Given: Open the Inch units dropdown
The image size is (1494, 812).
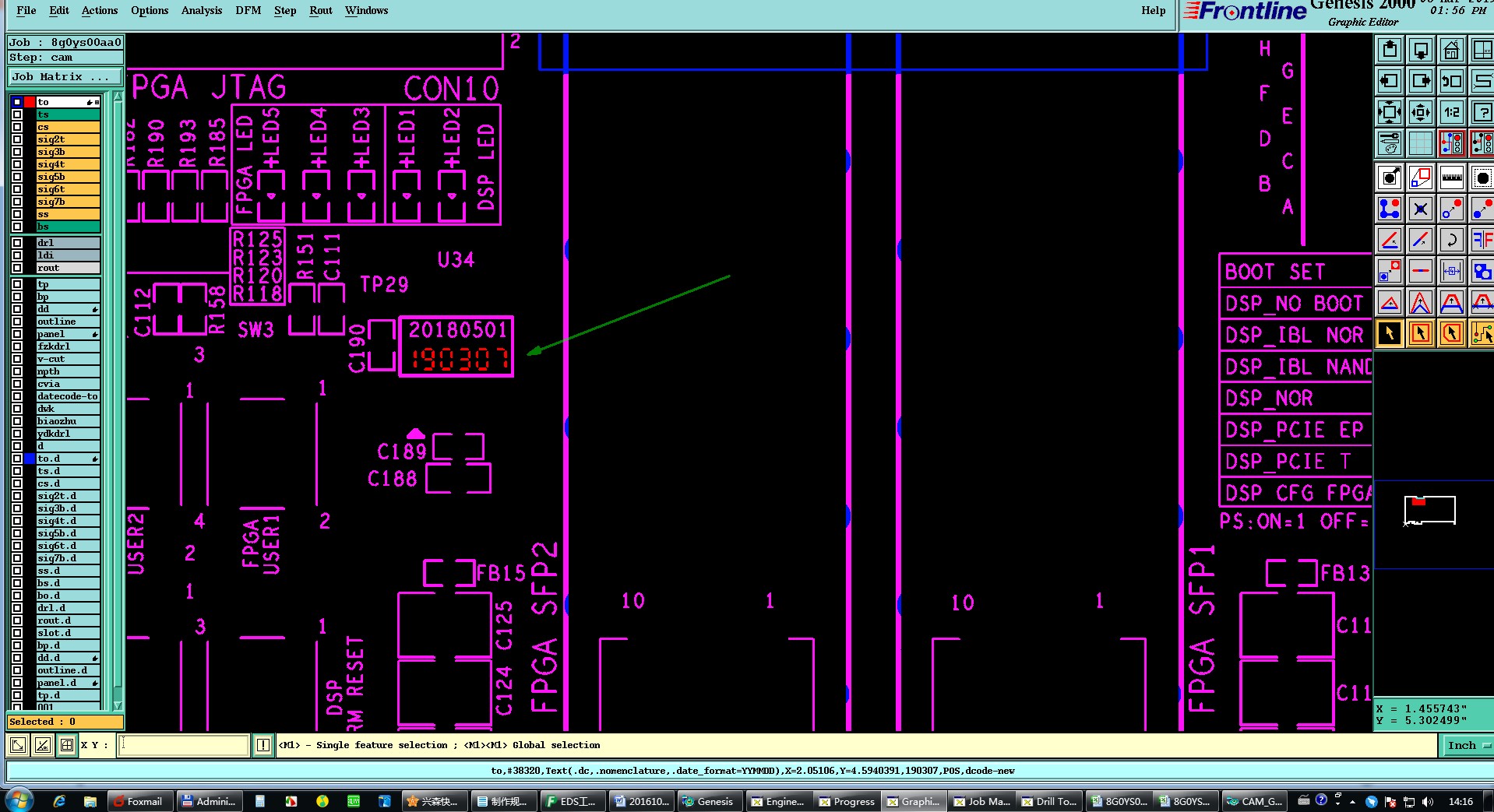Looking at the screenshot, I should click(1468, 745).
